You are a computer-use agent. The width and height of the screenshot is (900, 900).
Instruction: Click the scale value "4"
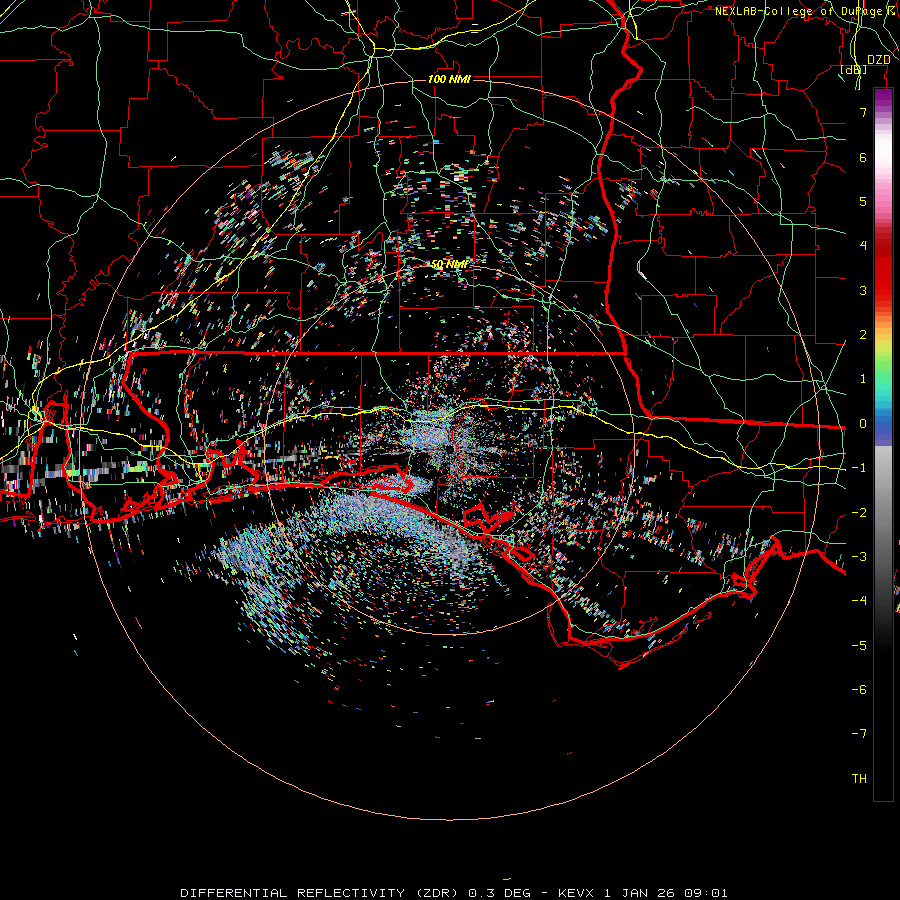[863, 246]
